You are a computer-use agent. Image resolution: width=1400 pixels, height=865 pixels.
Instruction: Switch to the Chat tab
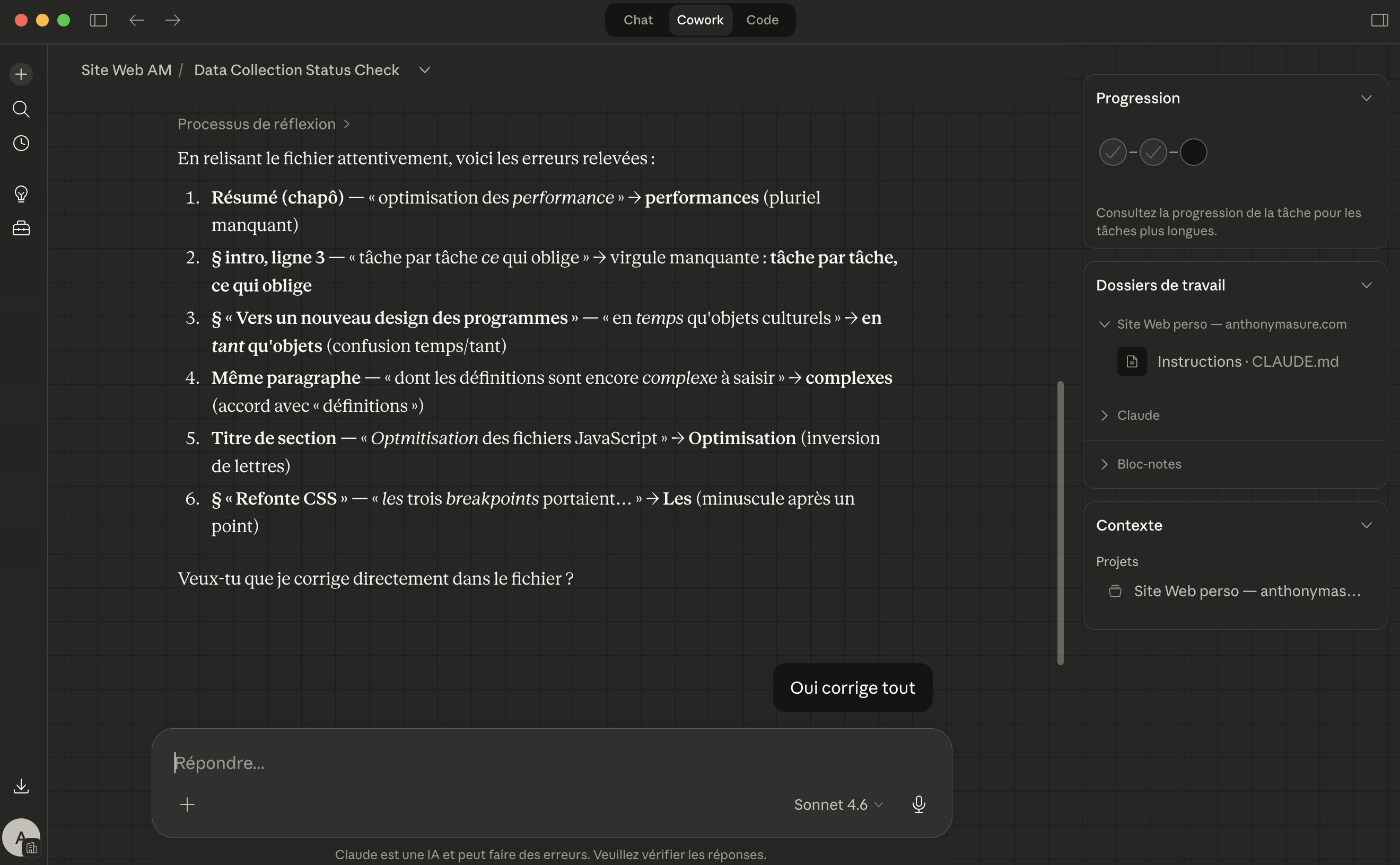click(637, 20)
